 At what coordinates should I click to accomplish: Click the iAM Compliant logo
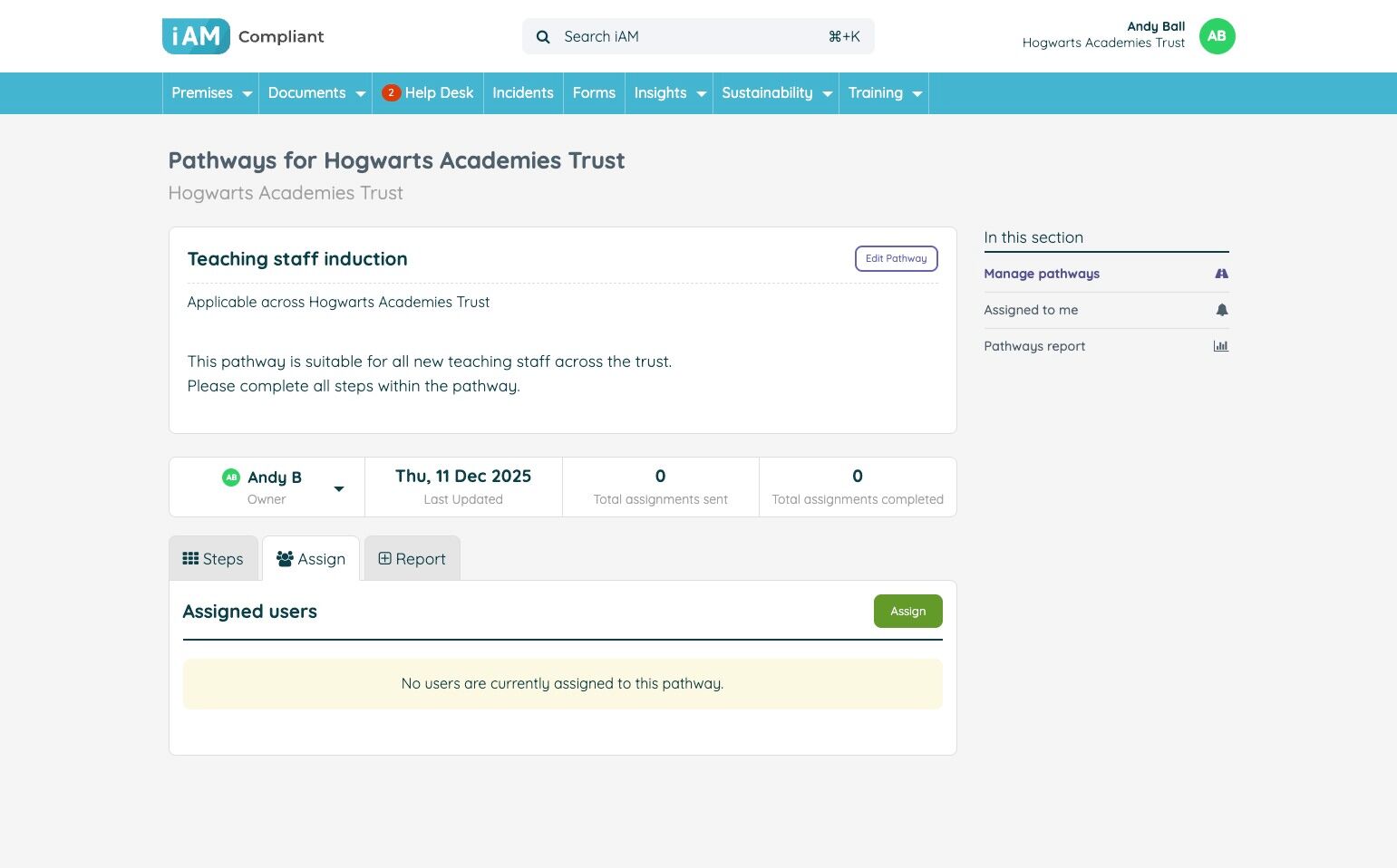pyautogui.click(x=243, y=36)
